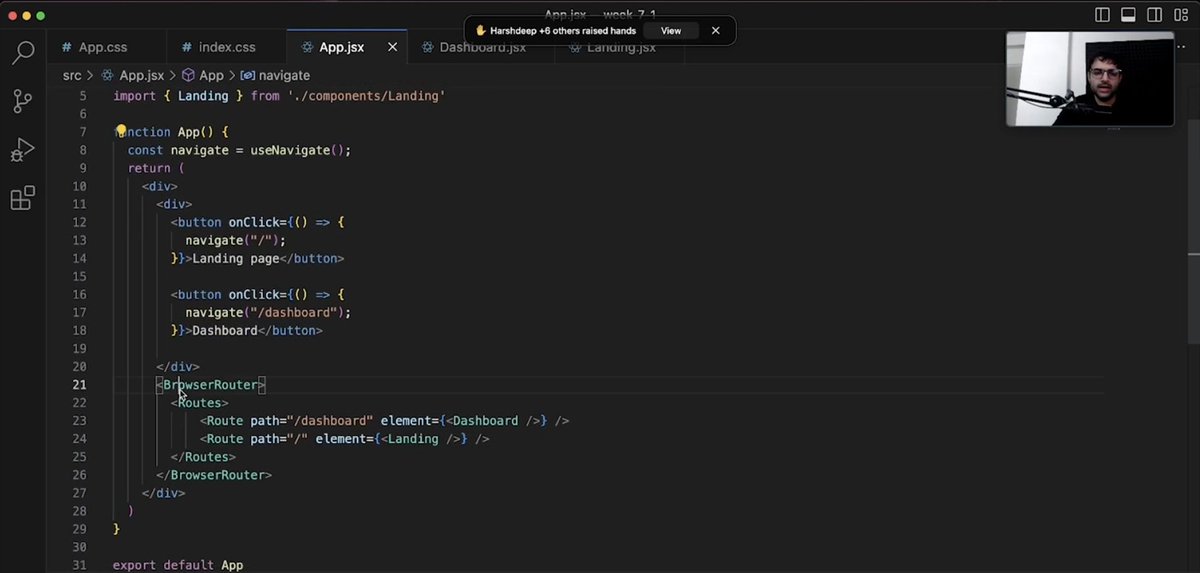Close the App.jsx tab
Viewport: 1200px width, 573px height.
392,47
